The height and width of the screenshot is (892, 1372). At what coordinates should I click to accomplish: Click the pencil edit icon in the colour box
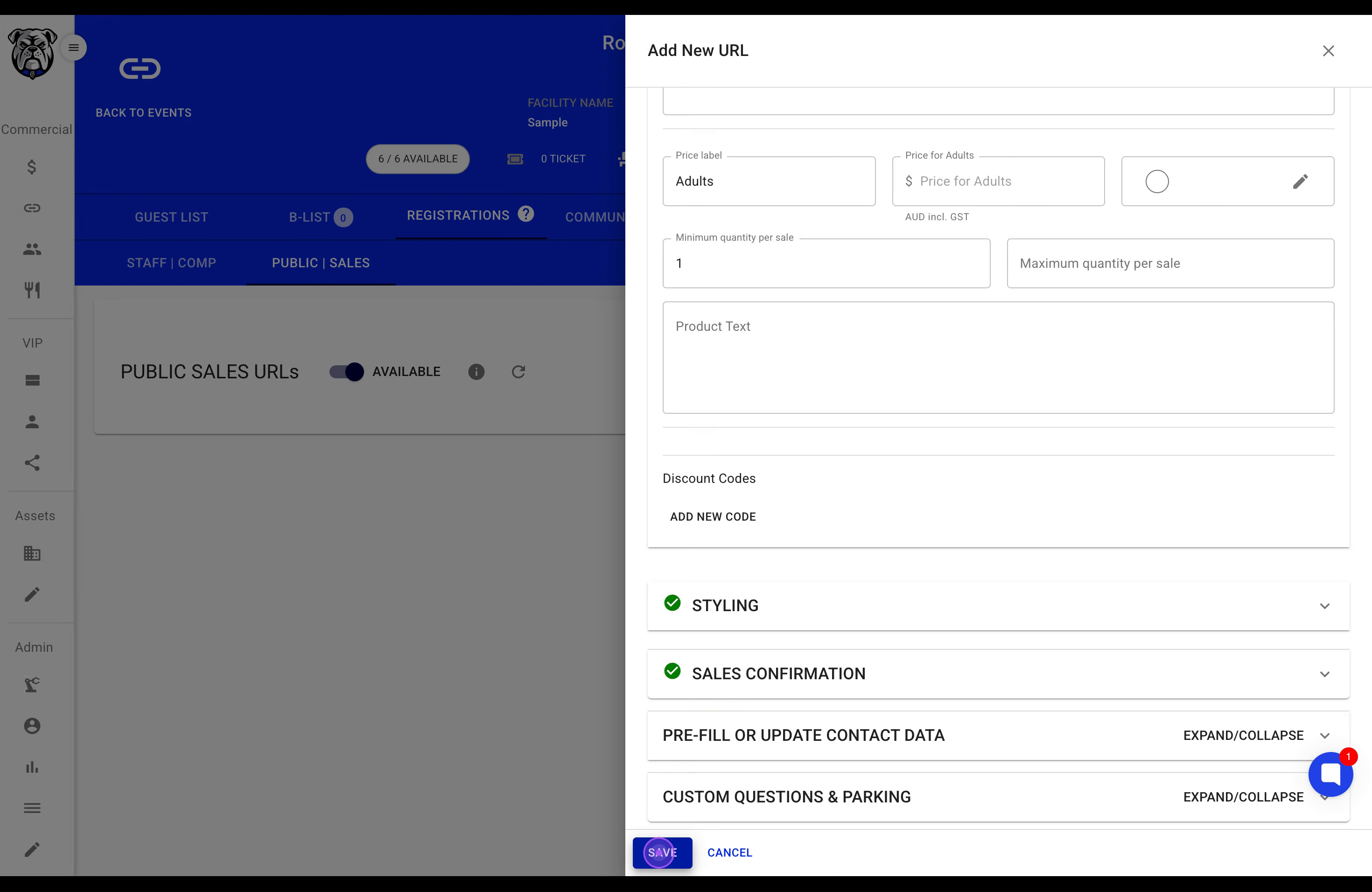pos(1300,181)
